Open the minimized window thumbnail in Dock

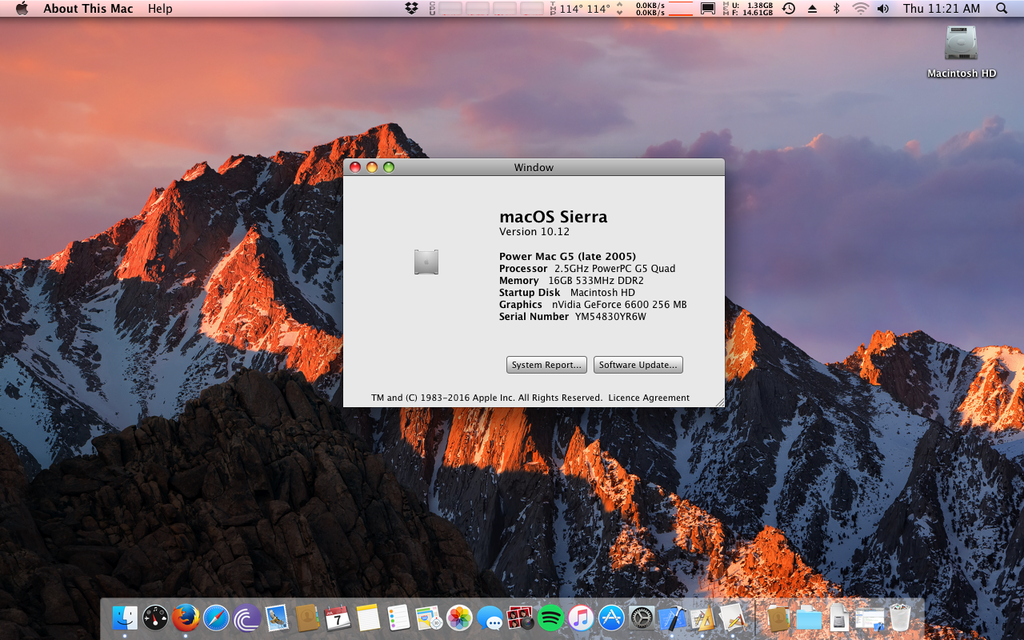pos(869,618)
